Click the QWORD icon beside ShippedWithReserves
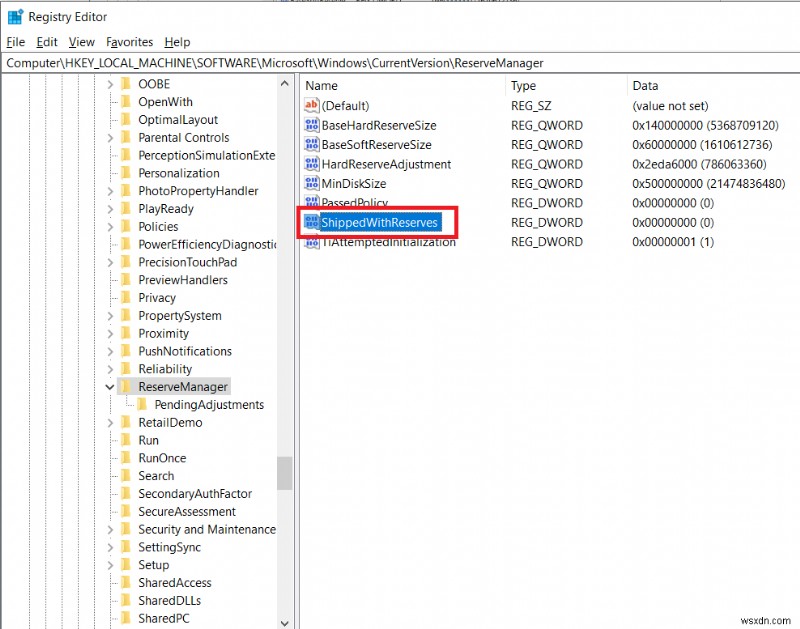 coord(310,222)
